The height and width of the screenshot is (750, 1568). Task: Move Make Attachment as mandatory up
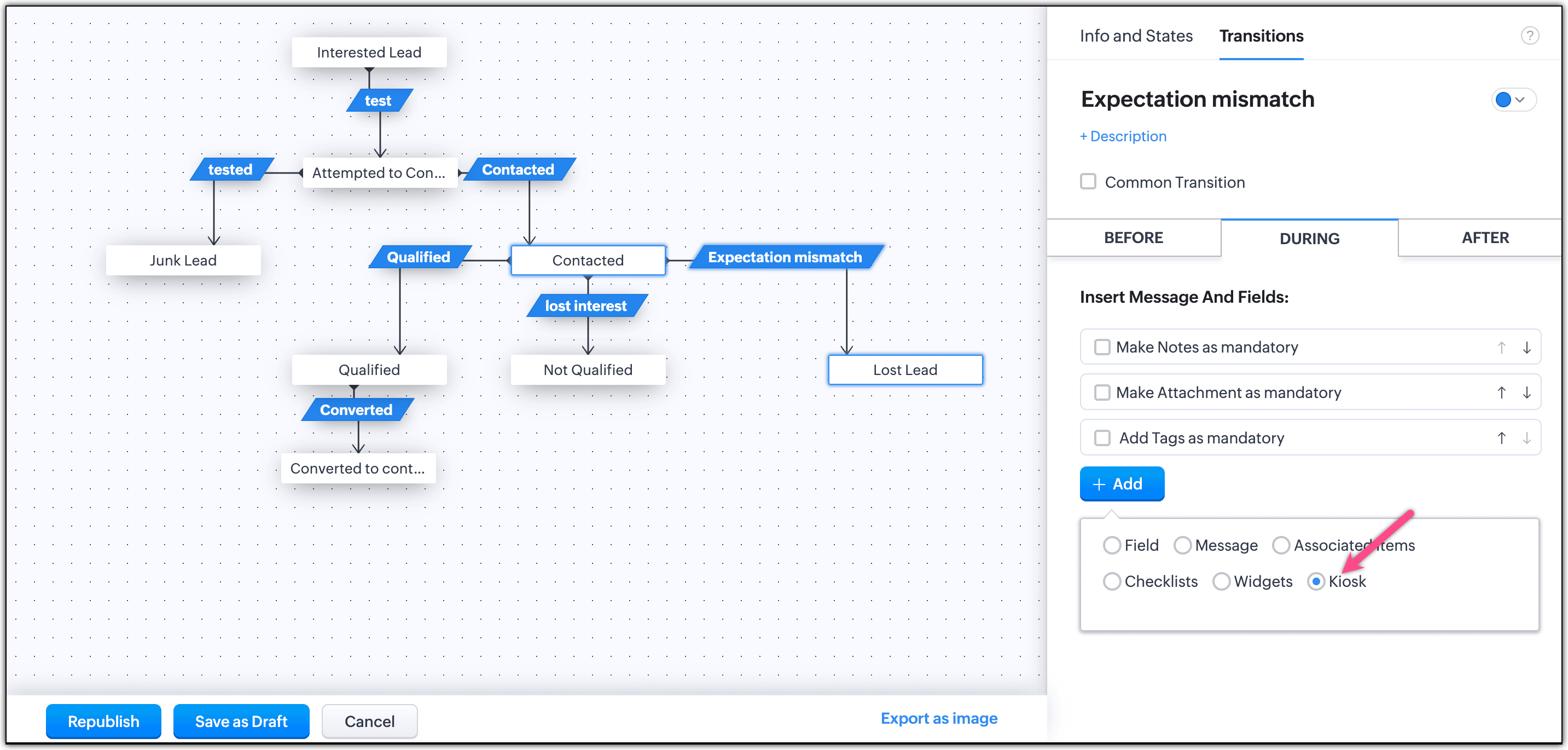1501,393
